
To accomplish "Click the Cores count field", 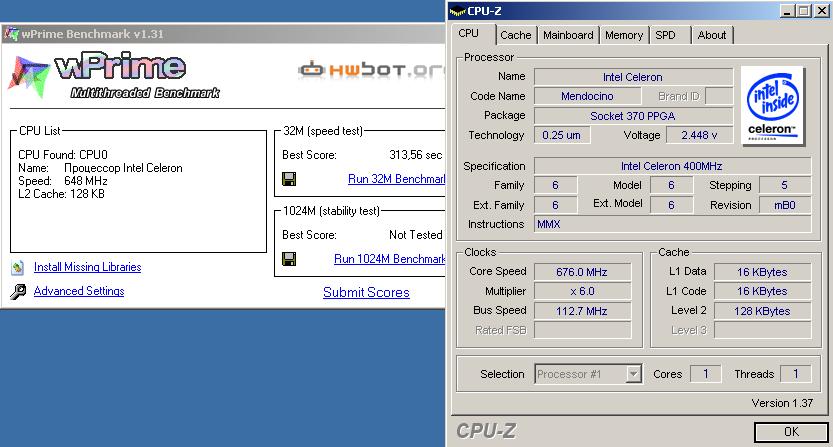I will tap(706, 374).
